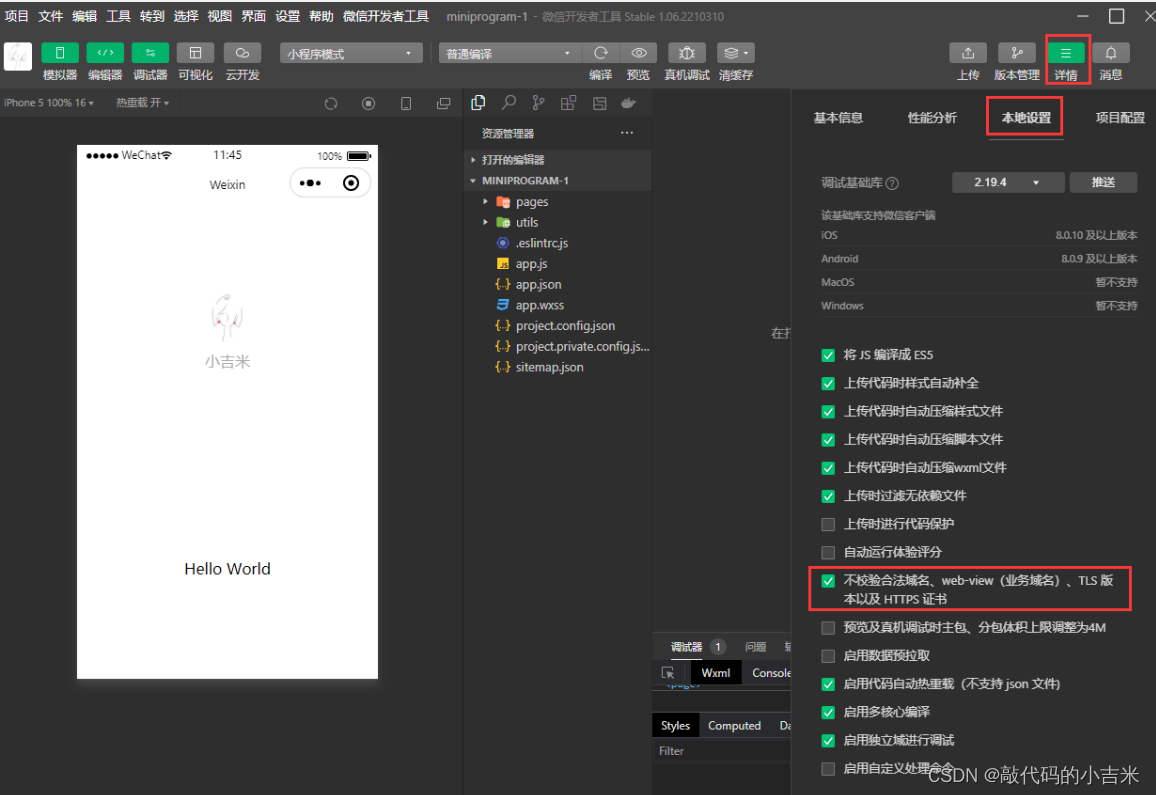Viewport: 1156px width, 795px height.
Task: Uncheck 将 JS 编译成 ES5
Action: [x=828, y=355]
